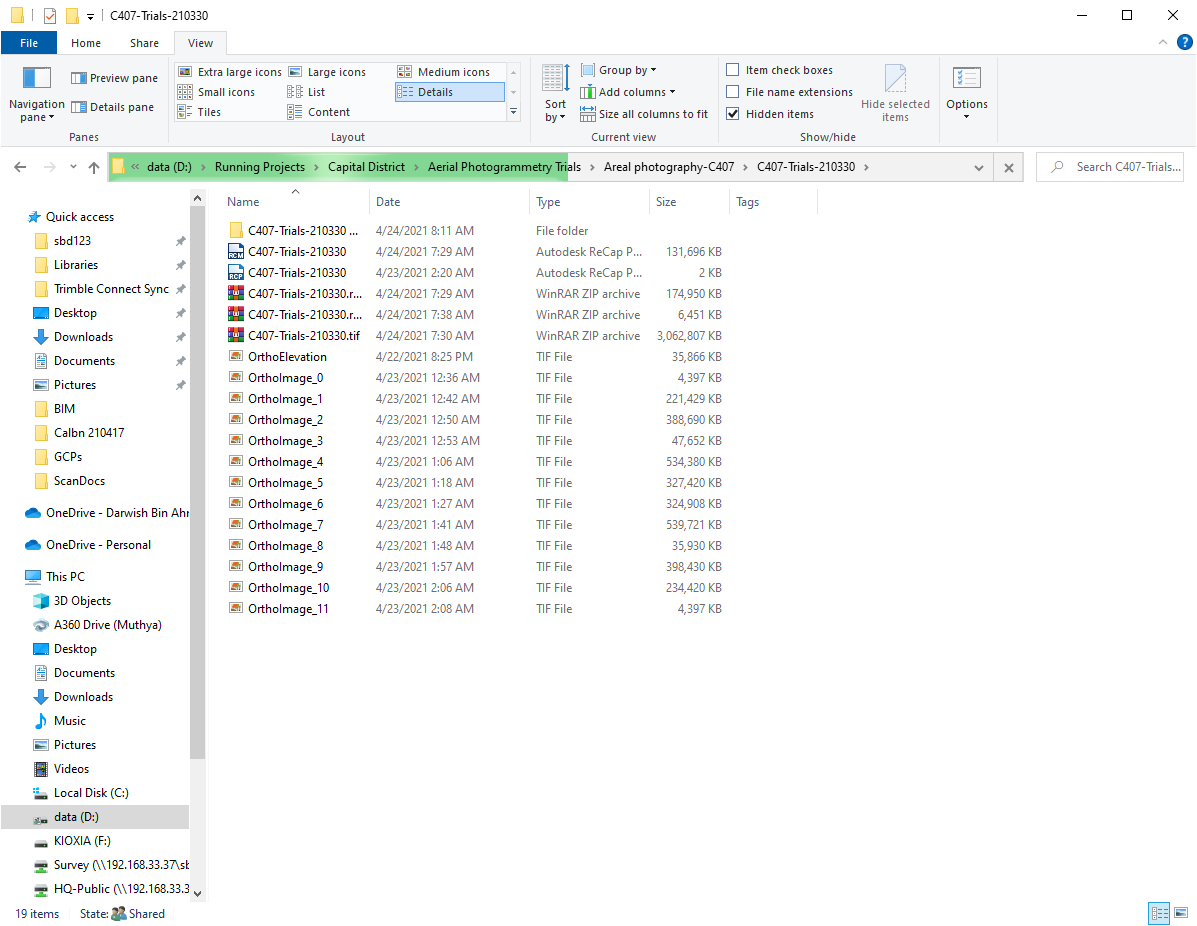Select the Sort by tool
This screenshot has width=1197, height=926.
pos(554,94)
